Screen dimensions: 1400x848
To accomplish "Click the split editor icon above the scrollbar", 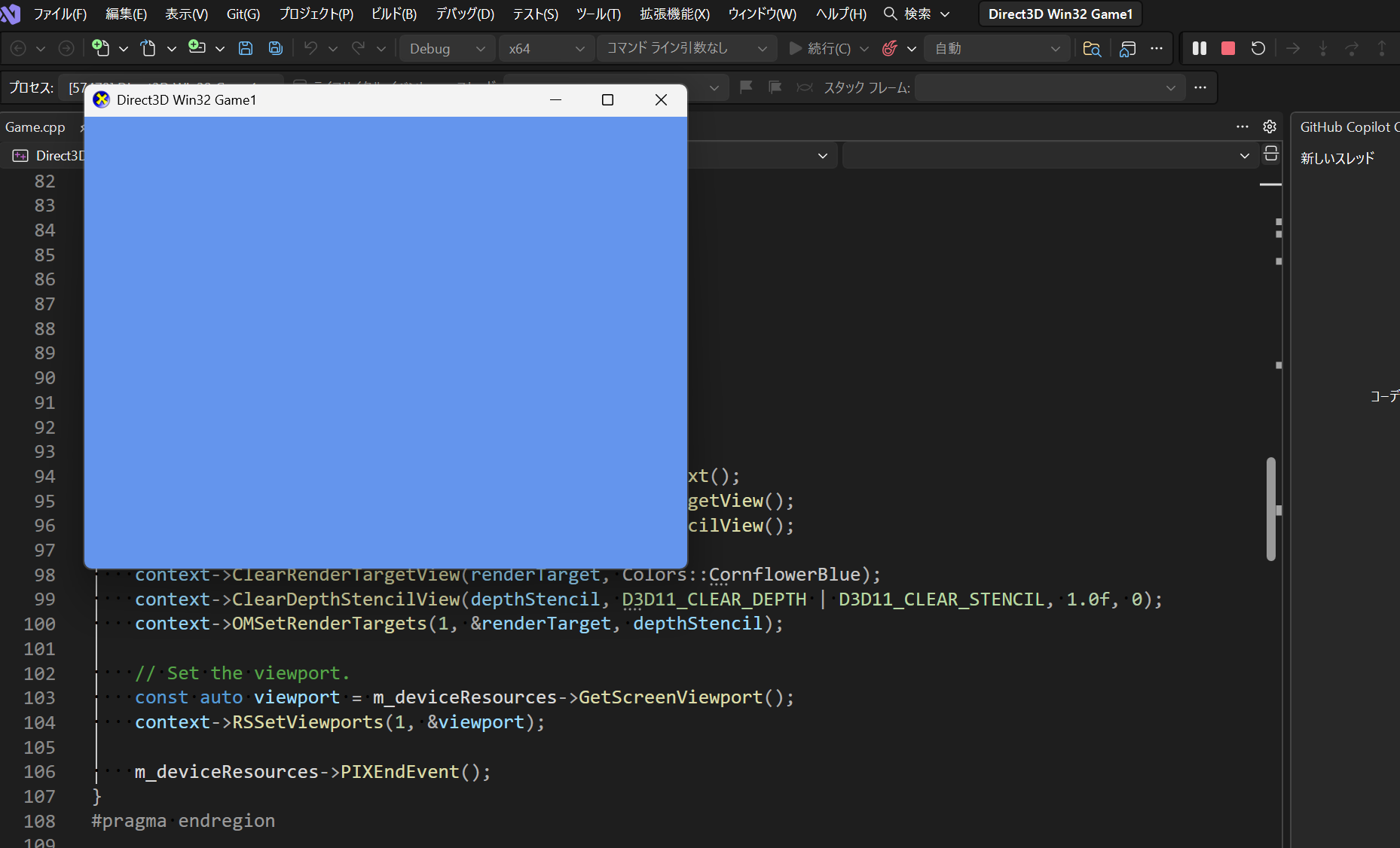I will [1271, 154].
